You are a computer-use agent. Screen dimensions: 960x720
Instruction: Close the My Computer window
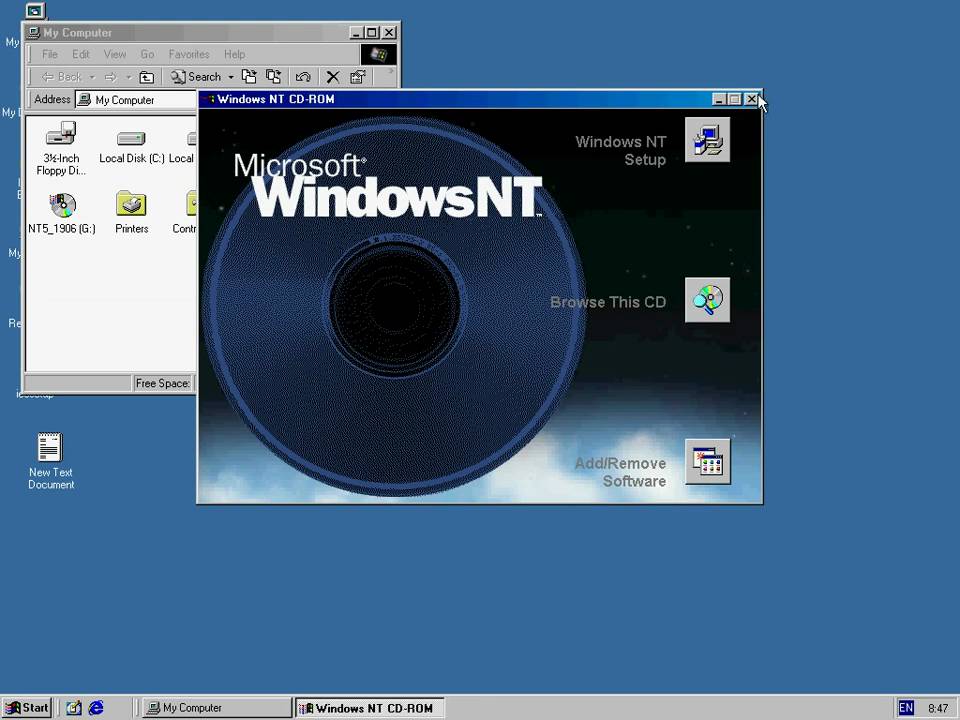pyautogui.click(x=389, y=32)
